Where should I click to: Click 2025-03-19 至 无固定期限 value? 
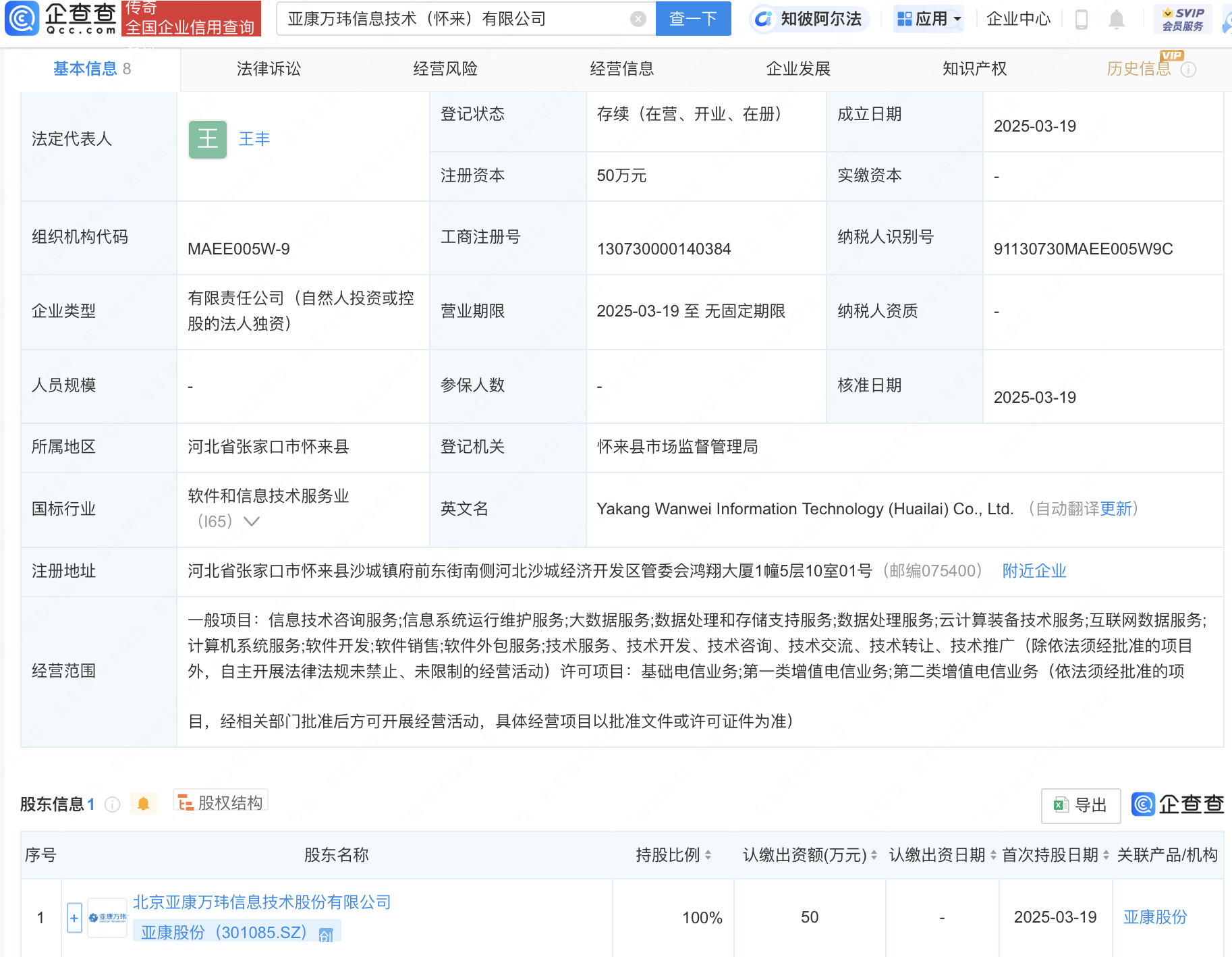click(691, 311)
